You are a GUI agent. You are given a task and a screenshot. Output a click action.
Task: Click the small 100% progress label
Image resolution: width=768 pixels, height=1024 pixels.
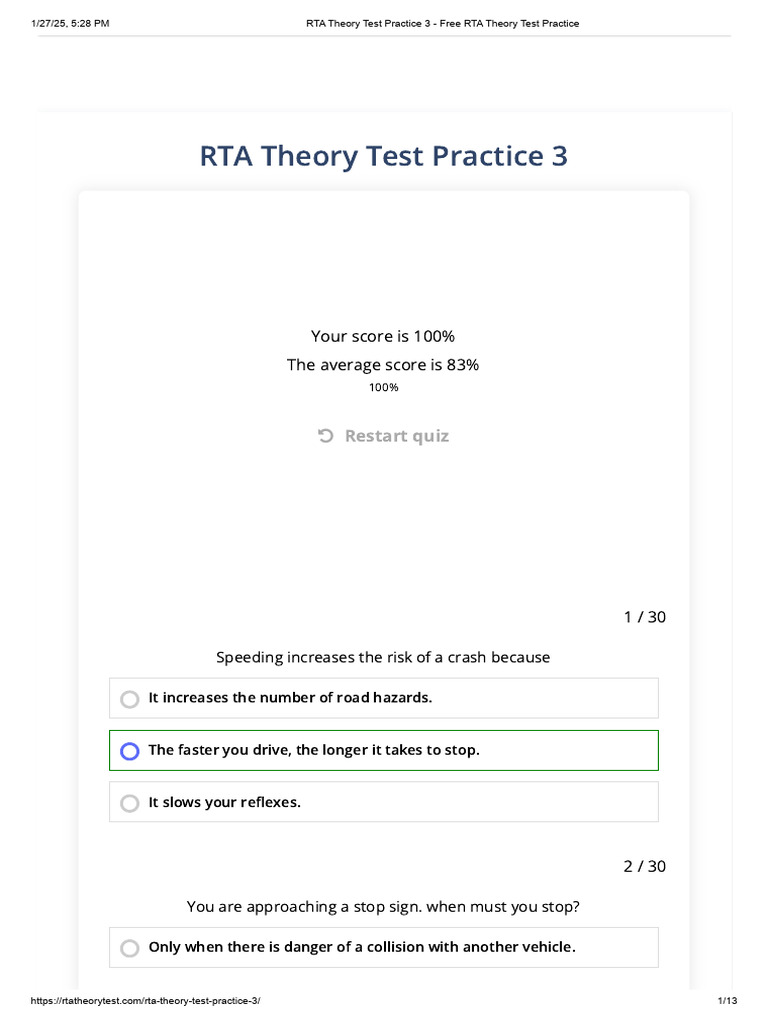(x=384, y=387)
